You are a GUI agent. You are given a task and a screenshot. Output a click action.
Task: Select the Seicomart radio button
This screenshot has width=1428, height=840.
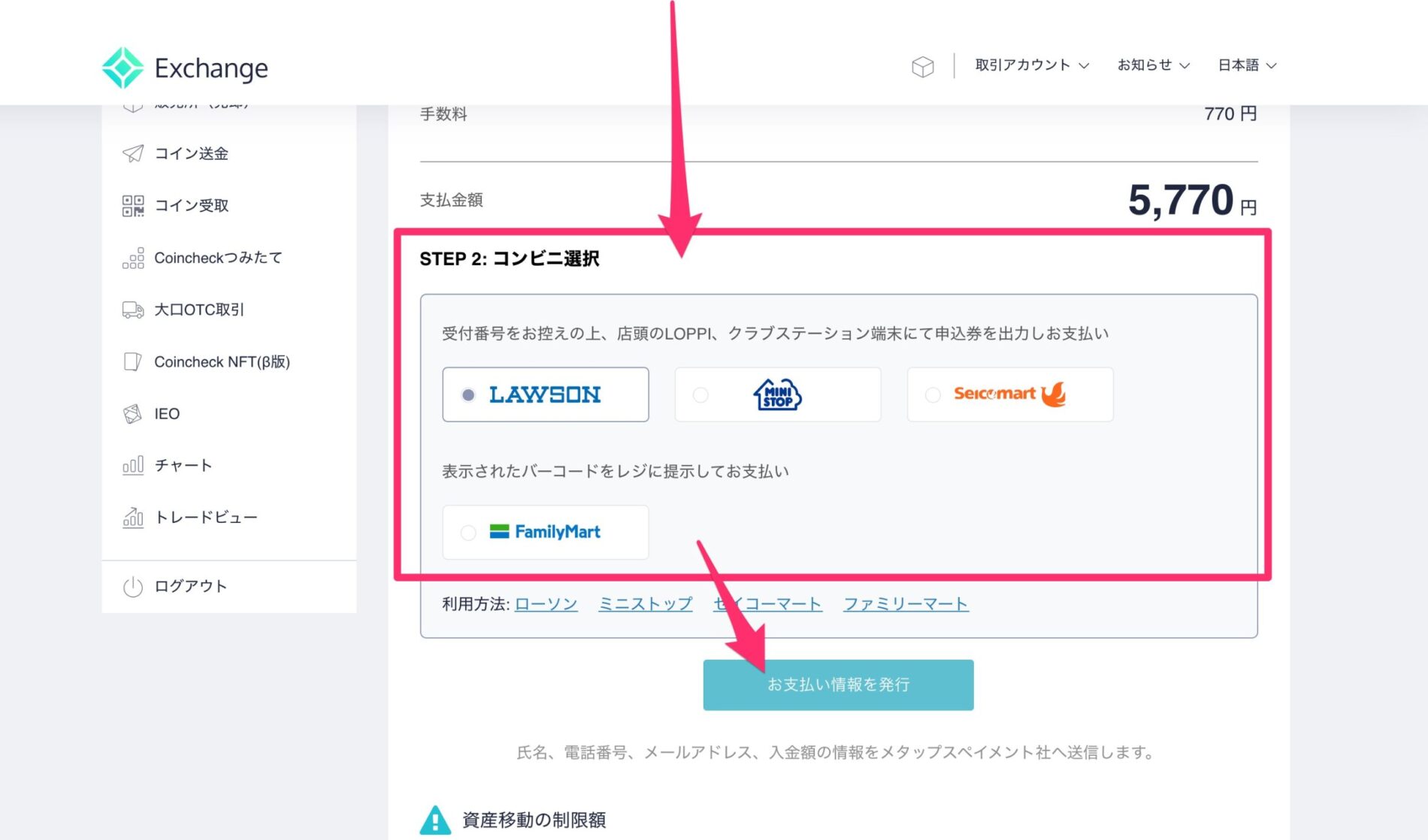(x=933, y=394)
